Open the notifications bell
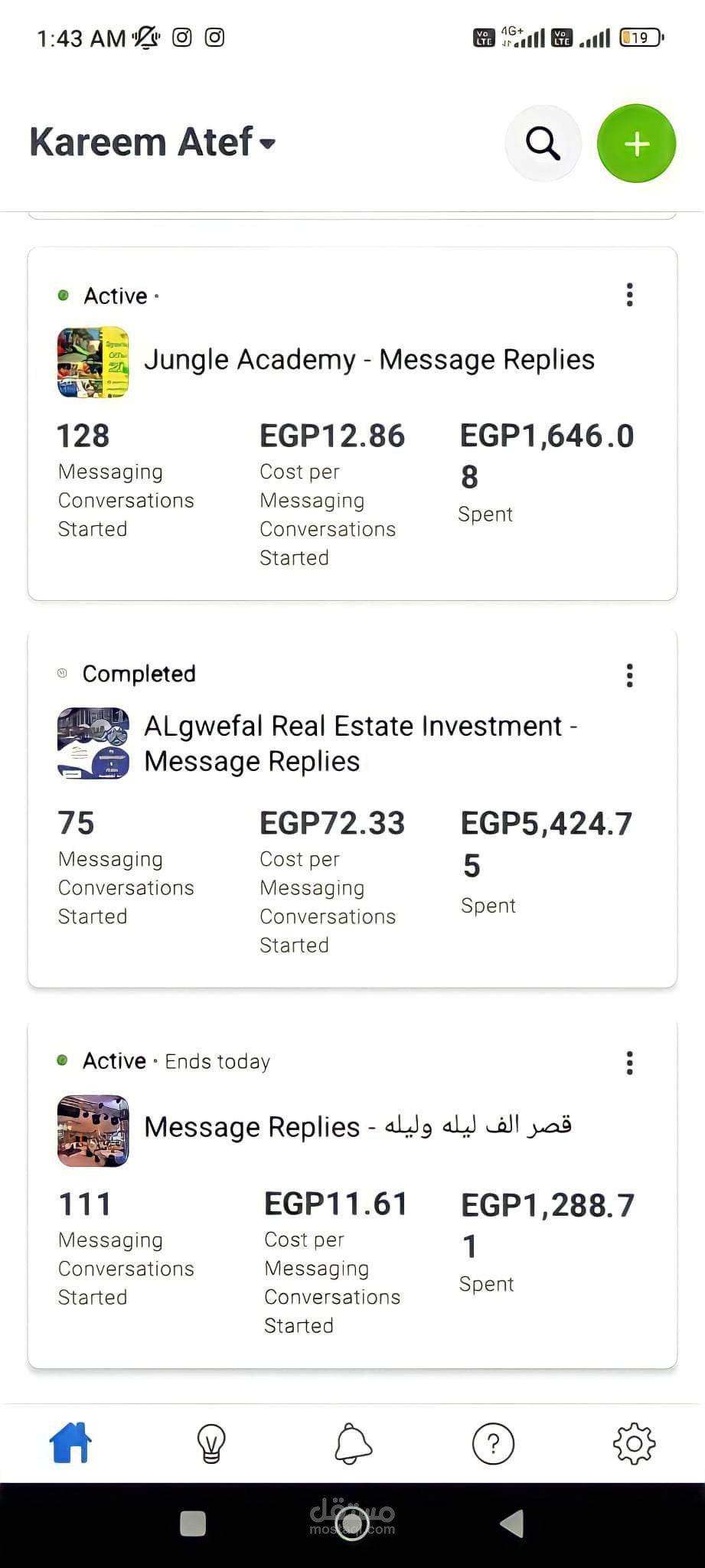The image size is (705, 1568). [353, 1444]
